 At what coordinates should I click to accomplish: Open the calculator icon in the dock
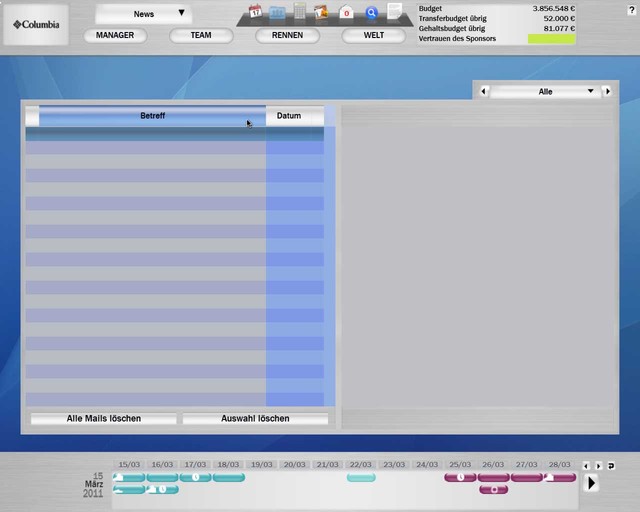(299, 12)
